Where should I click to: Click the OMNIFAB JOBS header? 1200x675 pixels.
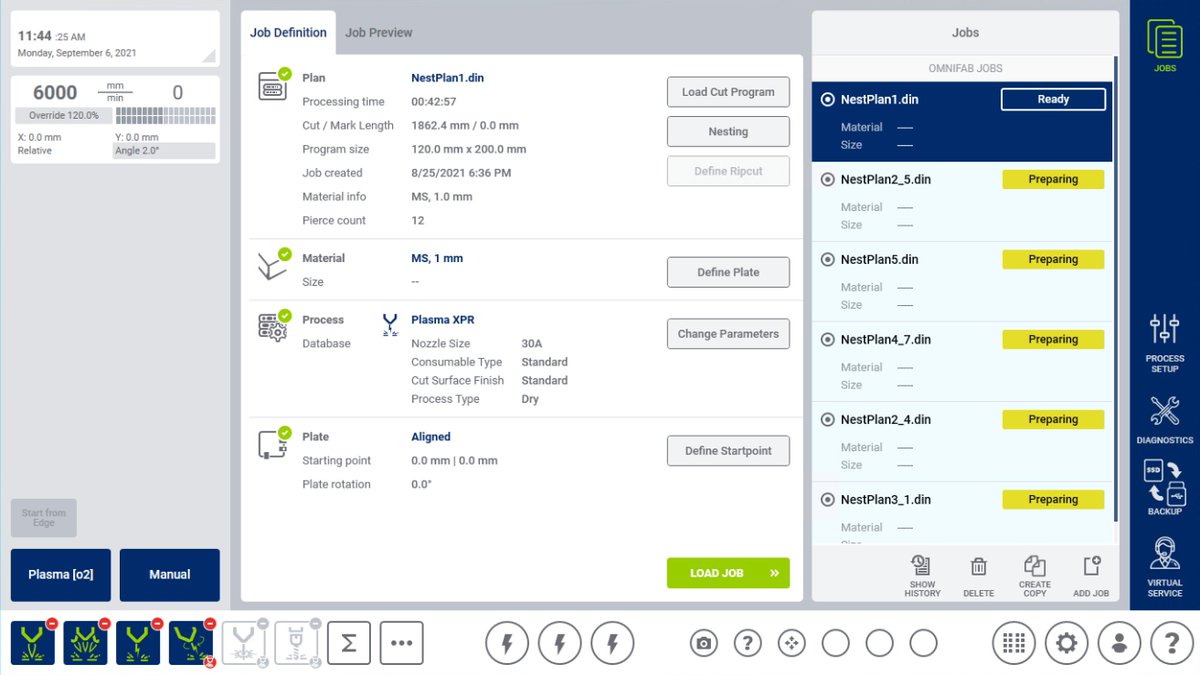(x=965, y=68)
